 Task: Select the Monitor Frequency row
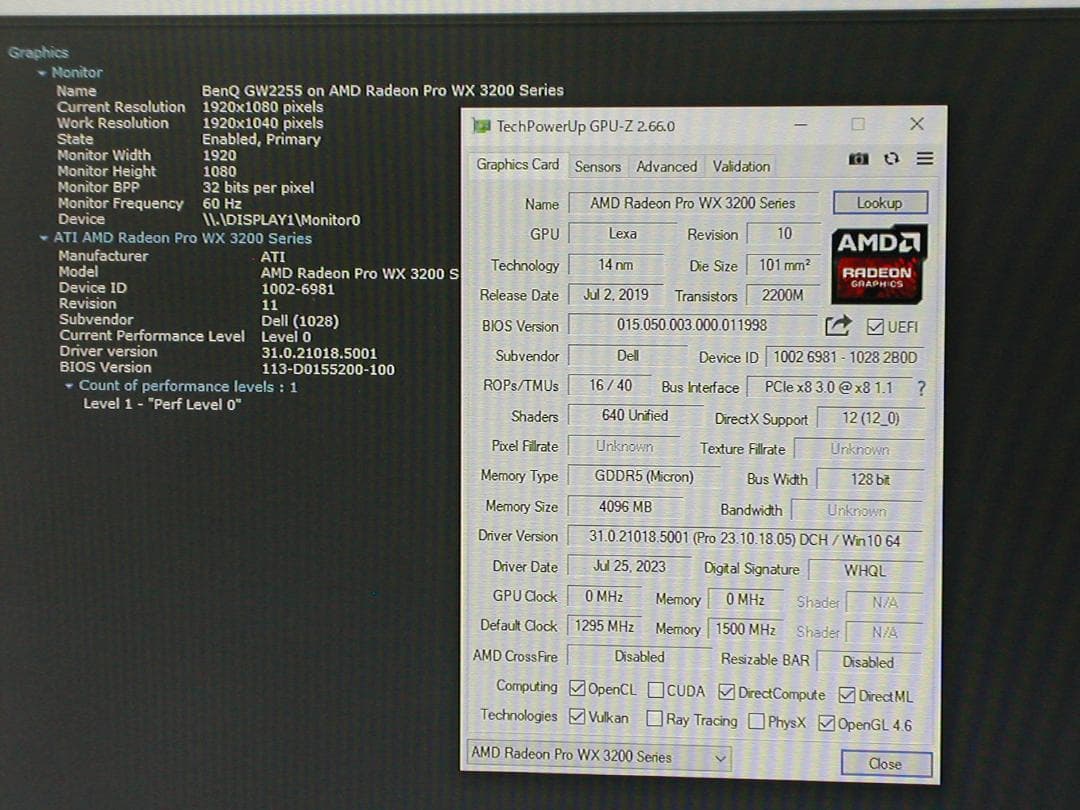tap(149, 203)
